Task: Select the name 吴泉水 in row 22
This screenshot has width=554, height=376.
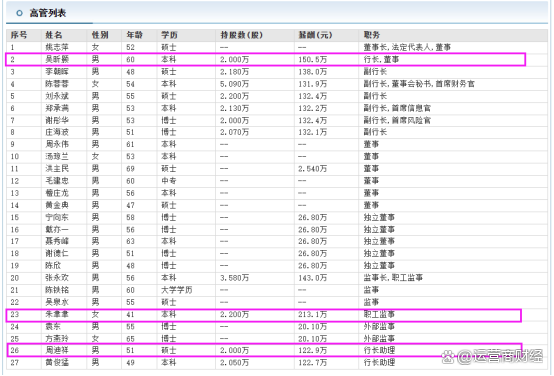Action: (x=57, y=302)
